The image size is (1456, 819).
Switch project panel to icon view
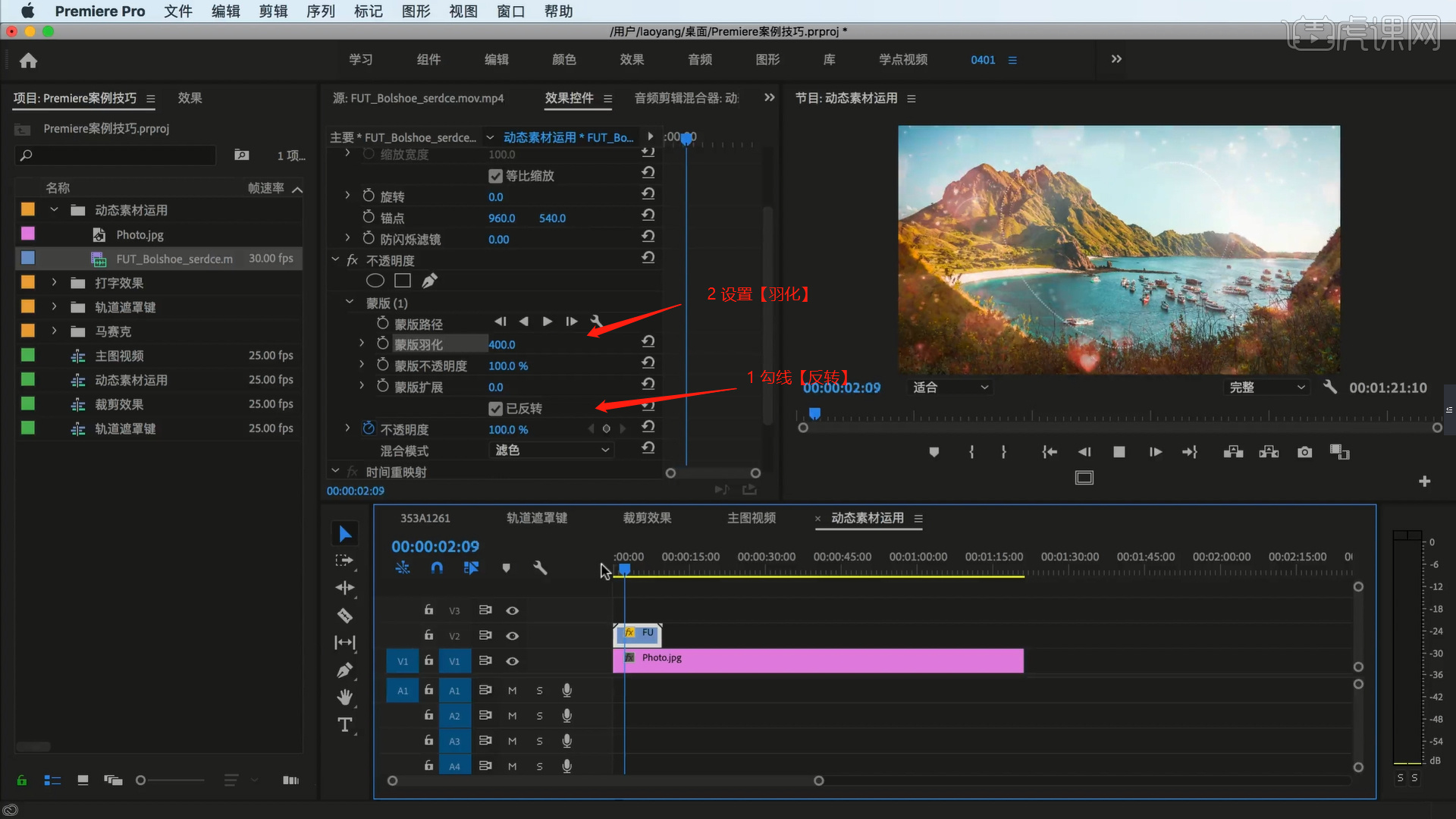tap(83, 780)
